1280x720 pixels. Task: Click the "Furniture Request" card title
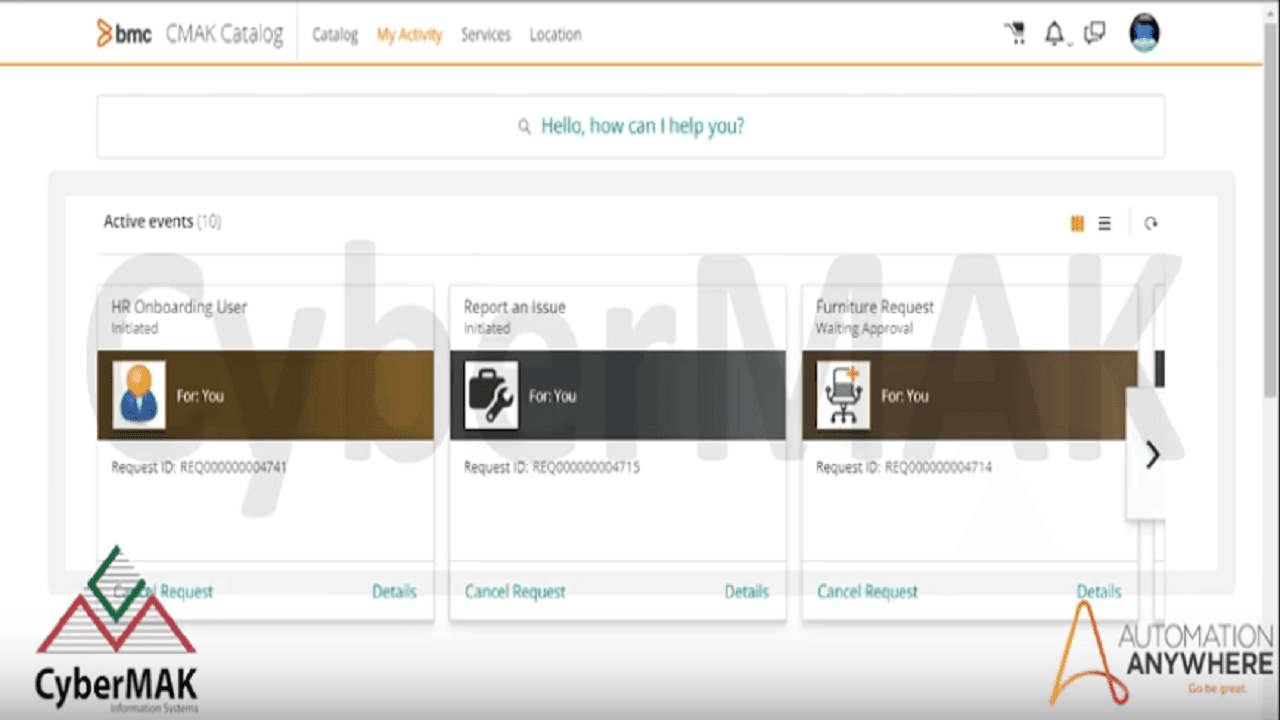[x=875, y=307]
